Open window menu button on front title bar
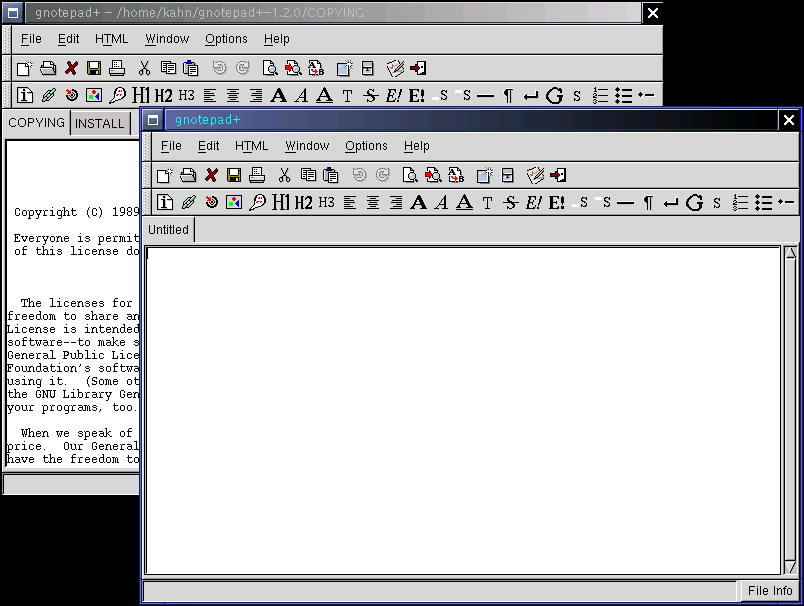Viewport: 804px width, 606px height. click(153, 120)
